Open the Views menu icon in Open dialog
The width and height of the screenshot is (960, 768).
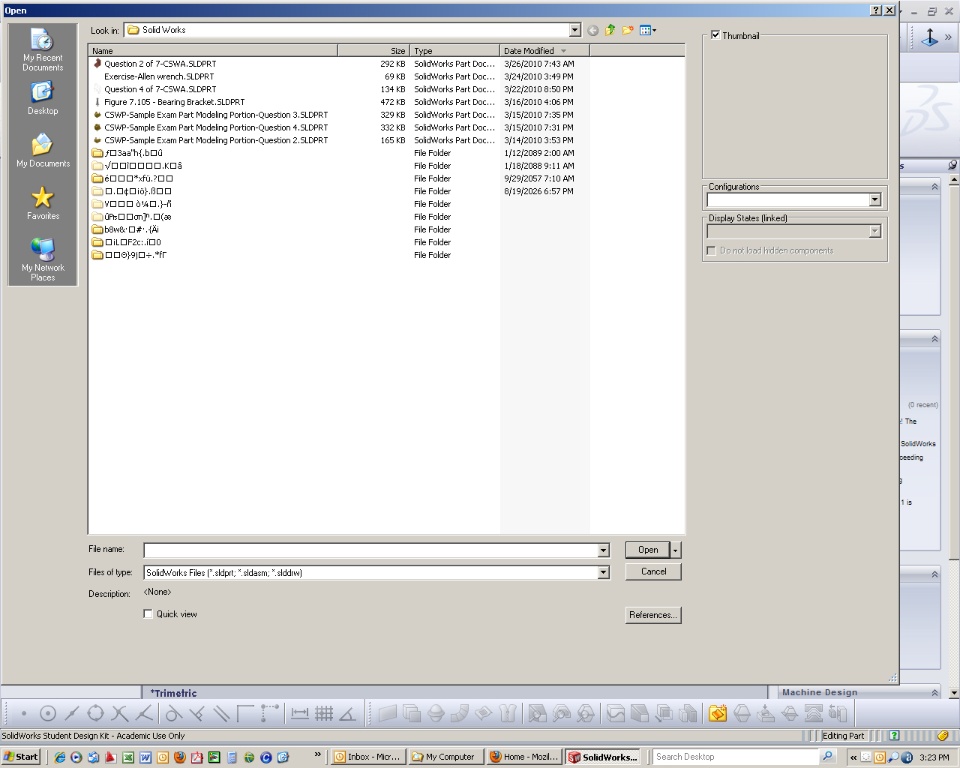648,30
